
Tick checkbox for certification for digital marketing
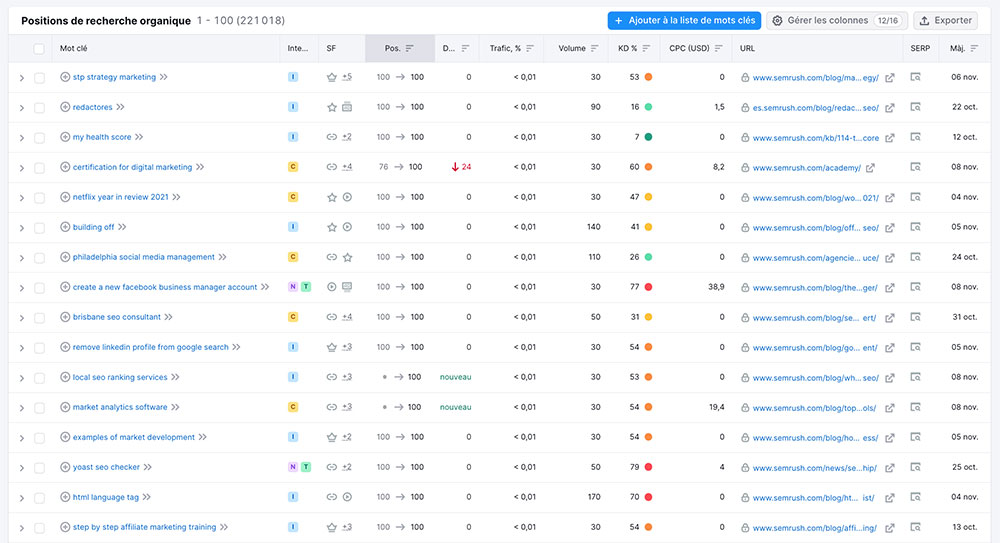pos(39,168)
